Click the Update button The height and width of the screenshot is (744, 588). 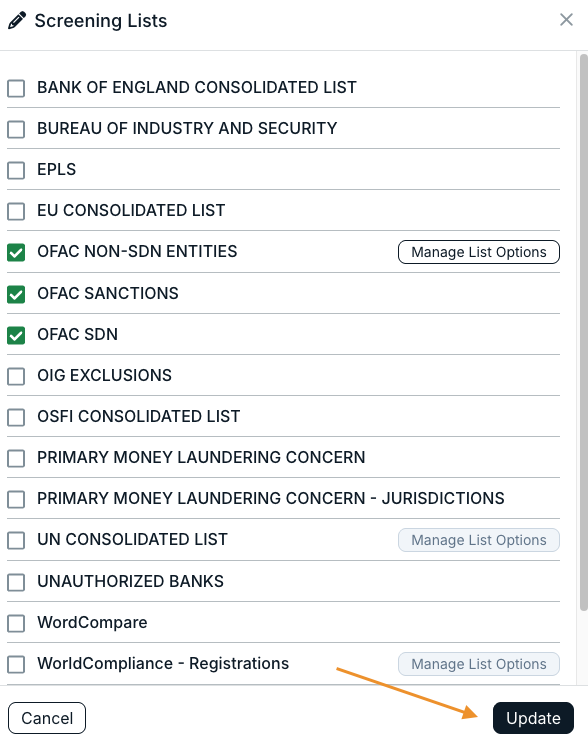coord(533,718)
